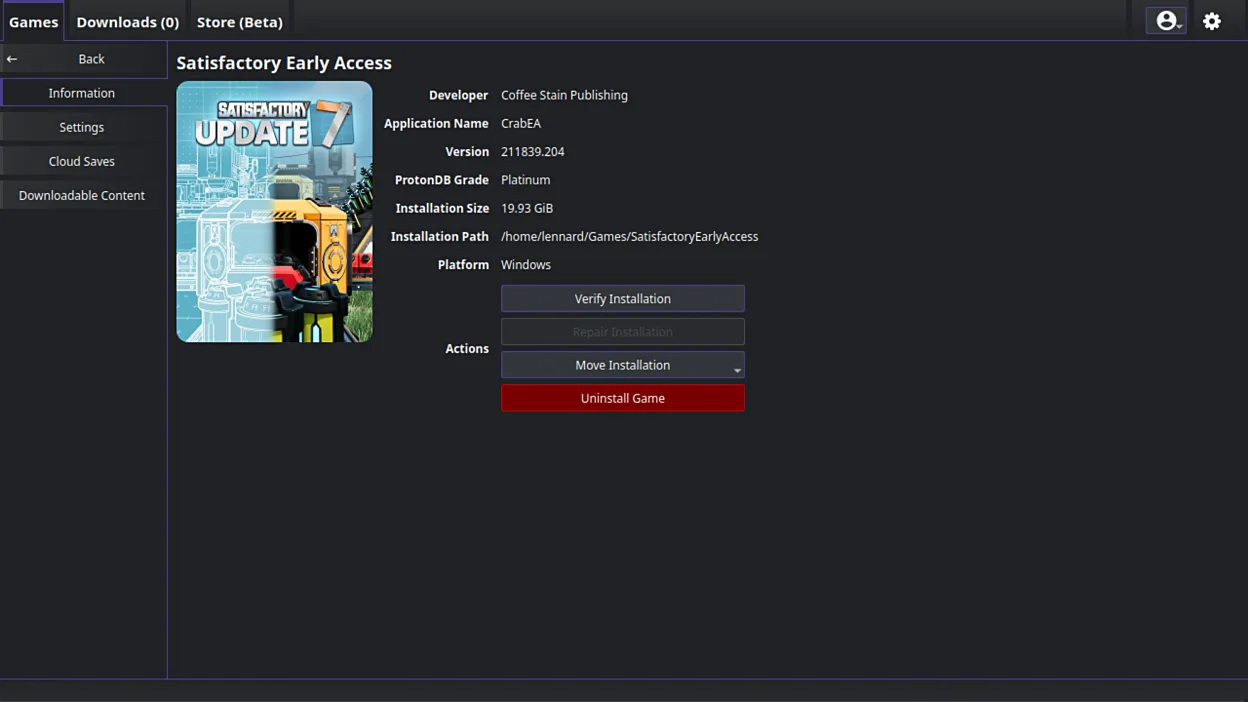
Task: Select the Games tab
Action: pos(33,21)
